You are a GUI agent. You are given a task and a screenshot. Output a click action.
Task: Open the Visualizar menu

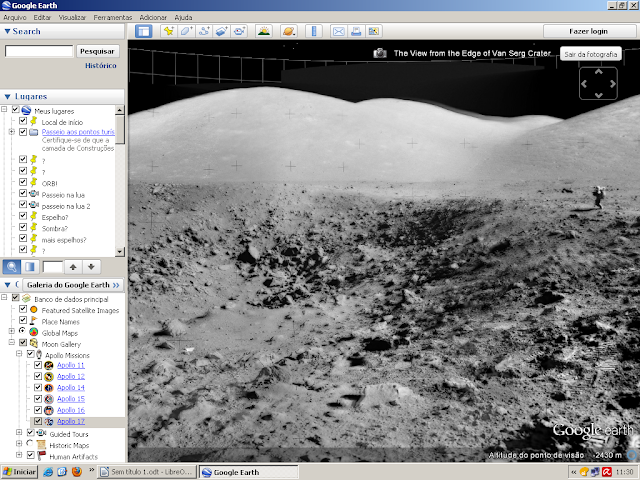click(x=72, y=18)
